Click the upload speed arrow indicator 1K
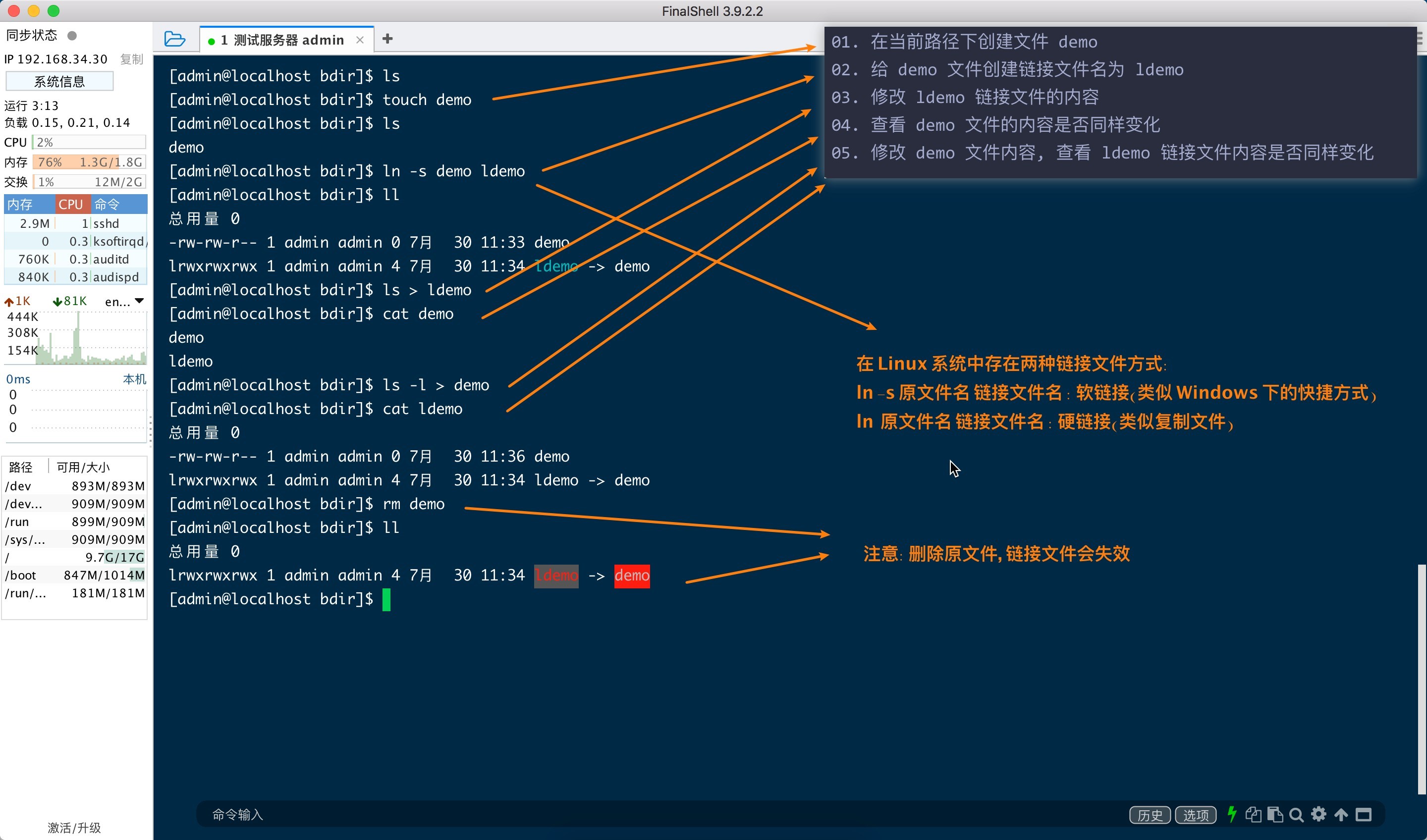The width and height of the screenshot is (1427, 840). click(x=17, y=301)
